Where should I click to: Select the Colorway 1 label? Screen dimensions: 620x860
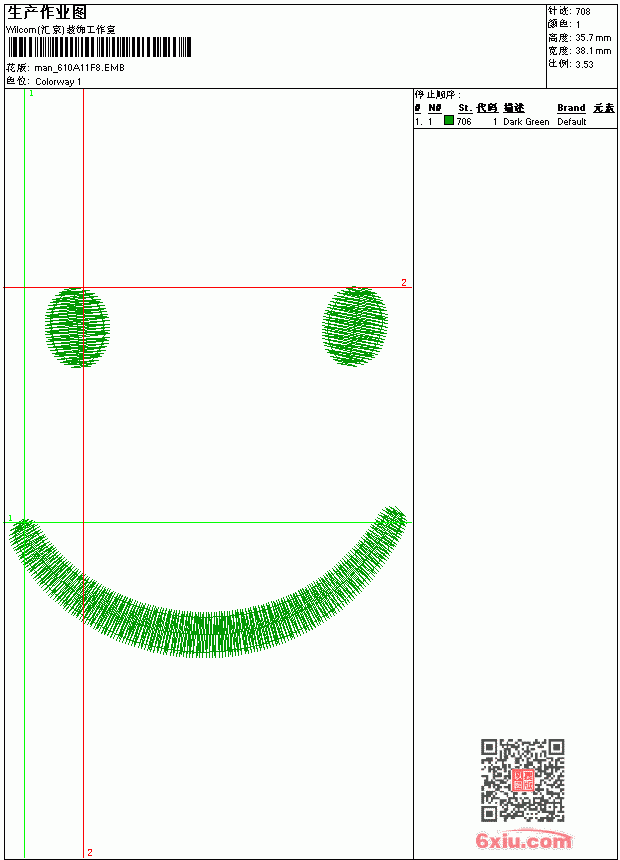click(x=58, y=82)
